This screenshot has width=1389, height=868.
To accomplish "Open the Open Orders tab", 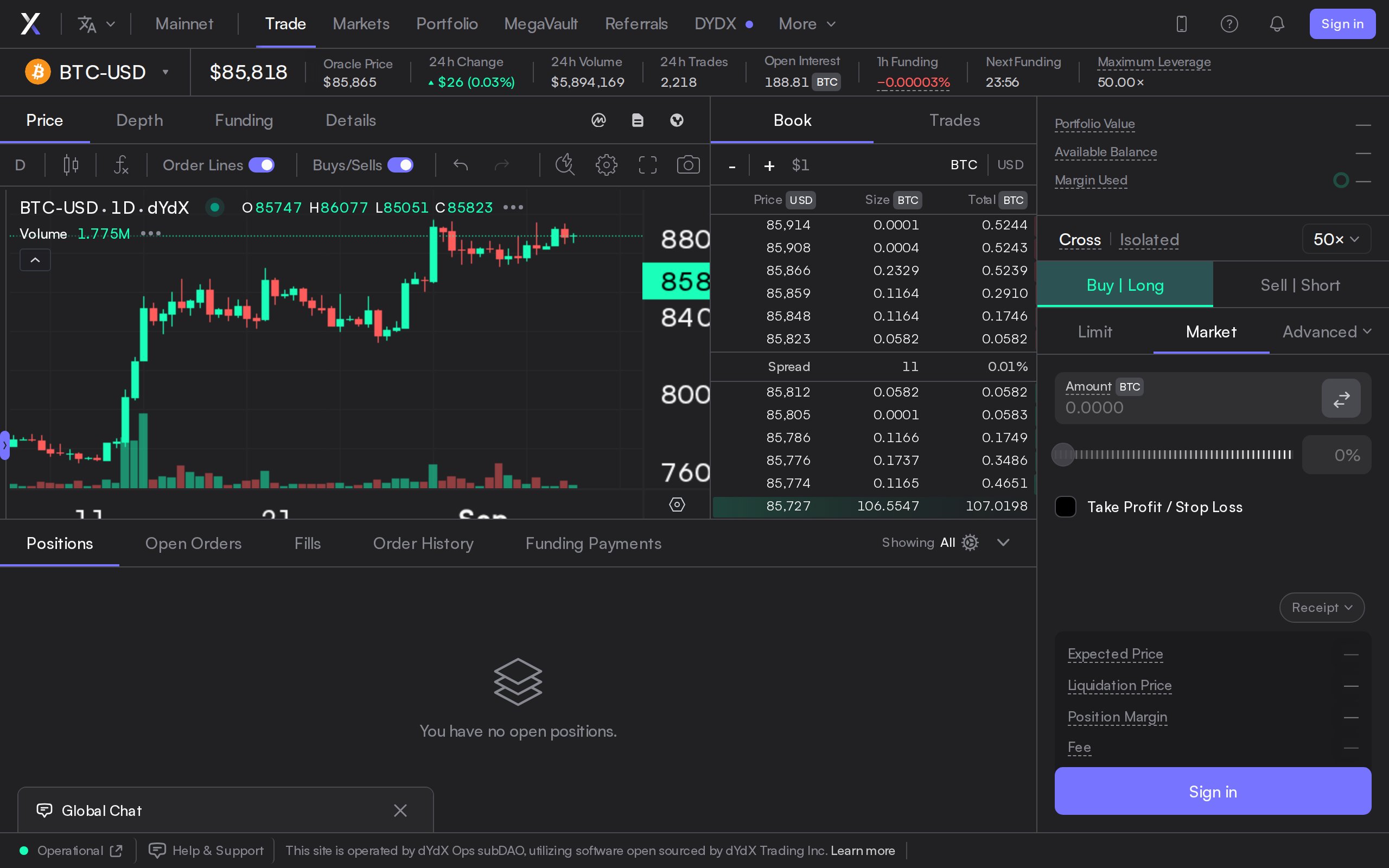I will tap(193, 544).
